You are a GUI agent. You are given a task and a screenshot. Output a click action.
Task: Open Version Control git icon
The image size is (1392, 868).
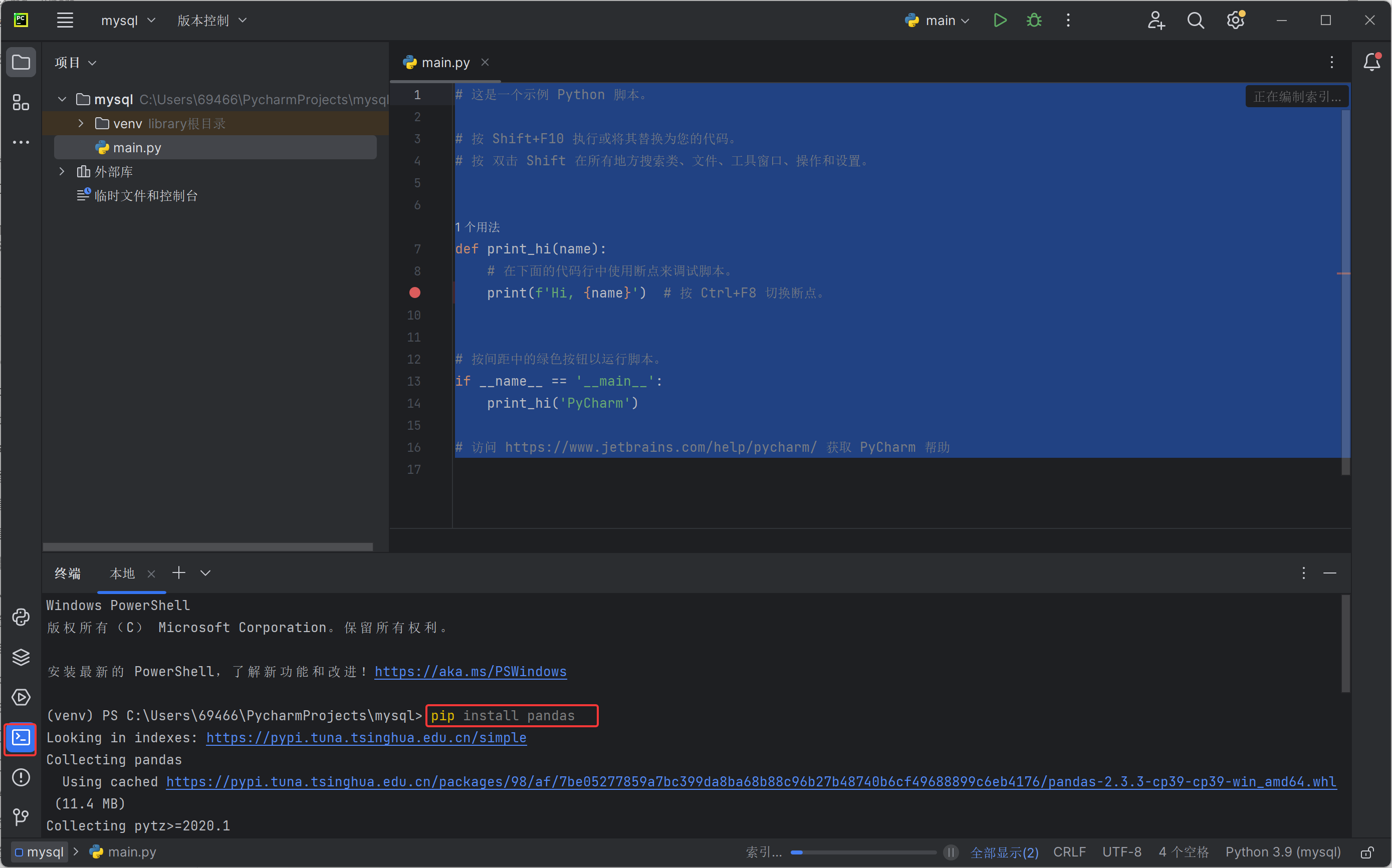pyautogui.click(x=21, y=817)
